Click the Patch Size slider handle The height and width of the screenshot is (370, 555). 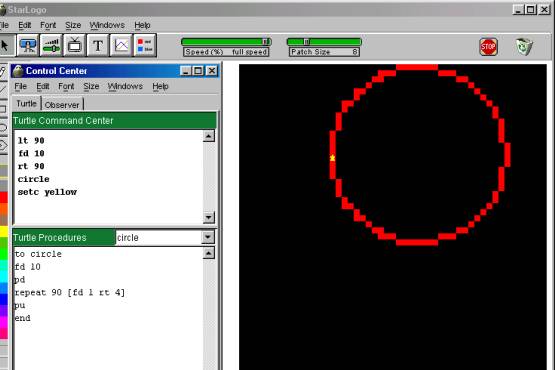[x=307, y=42]
